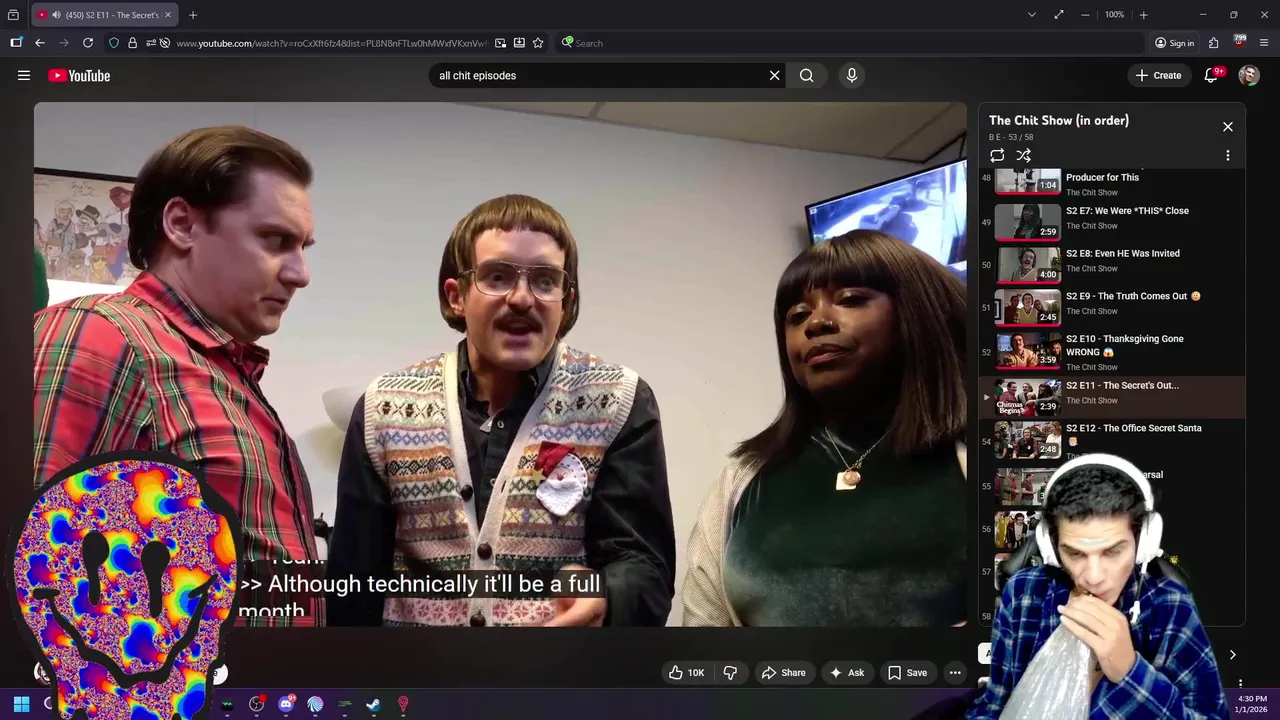1280x720 pixels.
Task: Go to YouTube home via logo
Action: coord(79,75)
